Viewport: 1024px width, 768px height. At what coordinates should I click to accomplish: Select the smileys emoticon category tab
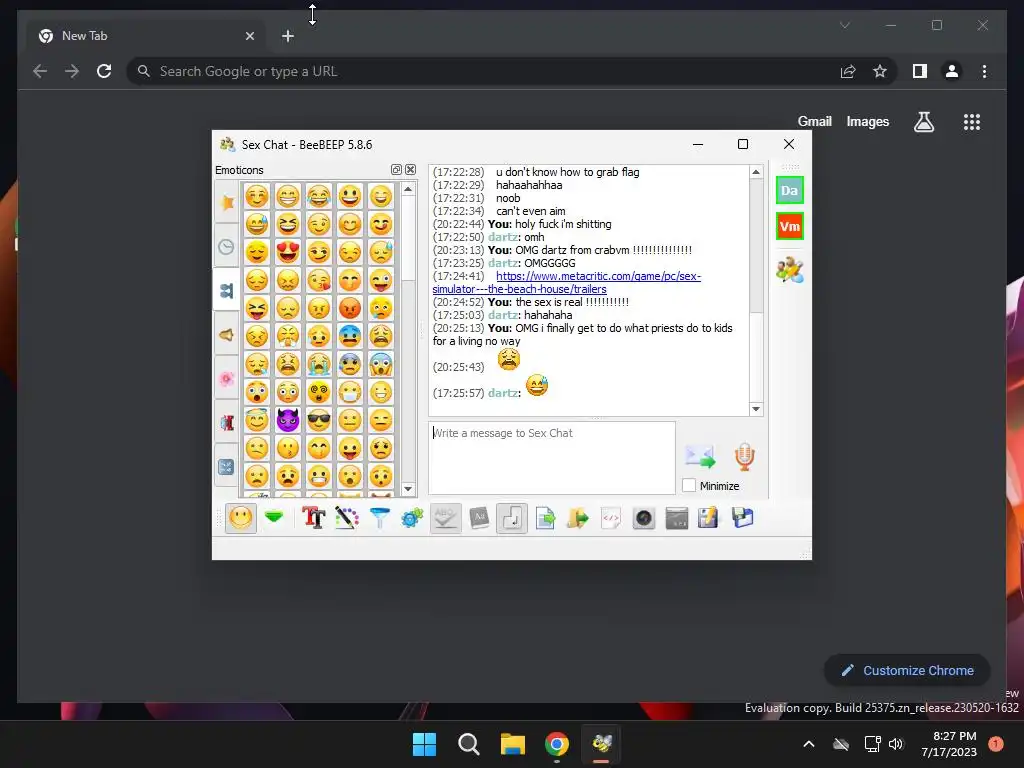point(227,290)
